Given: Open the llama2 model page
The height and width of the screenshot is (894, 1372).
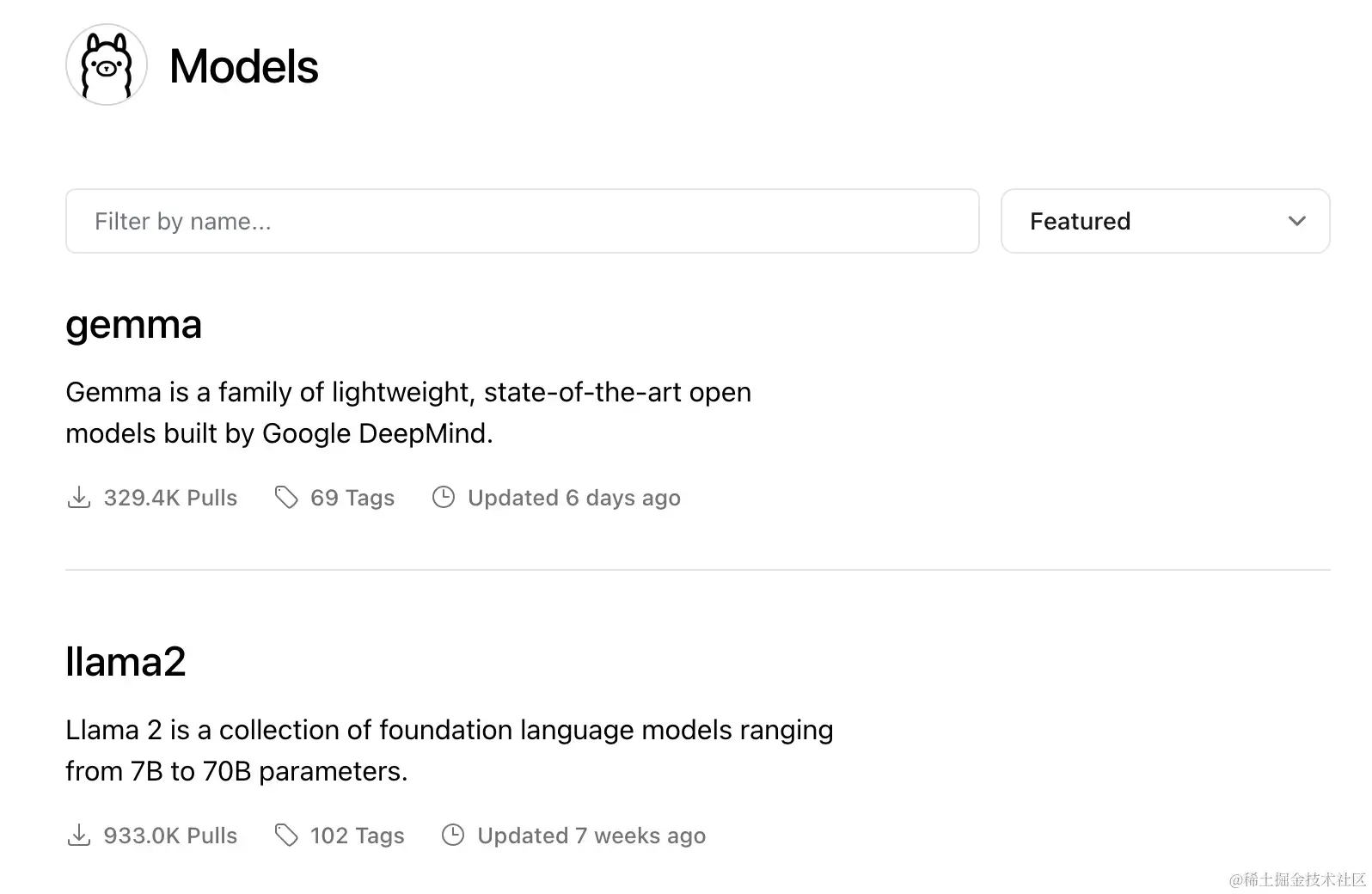Looking at the screenshot, I should click(126, 662).
